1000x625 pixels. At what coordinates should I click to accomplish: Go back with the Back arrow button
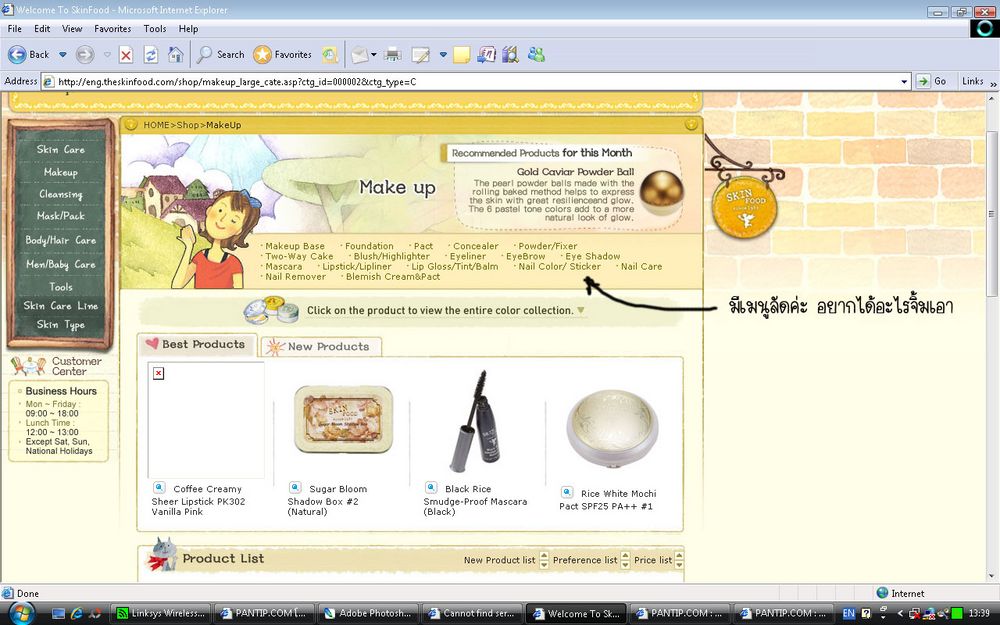(x=29, y=55)
